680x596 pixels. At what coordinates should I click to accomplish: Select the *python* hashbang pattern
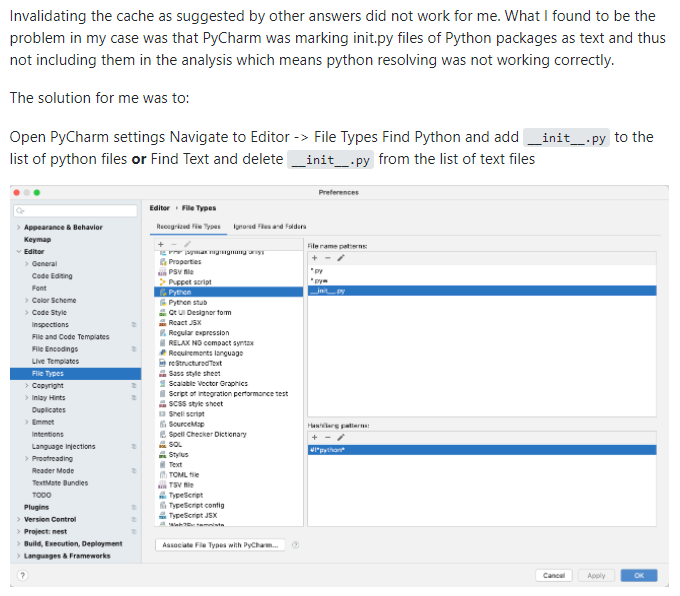(482, 450)
